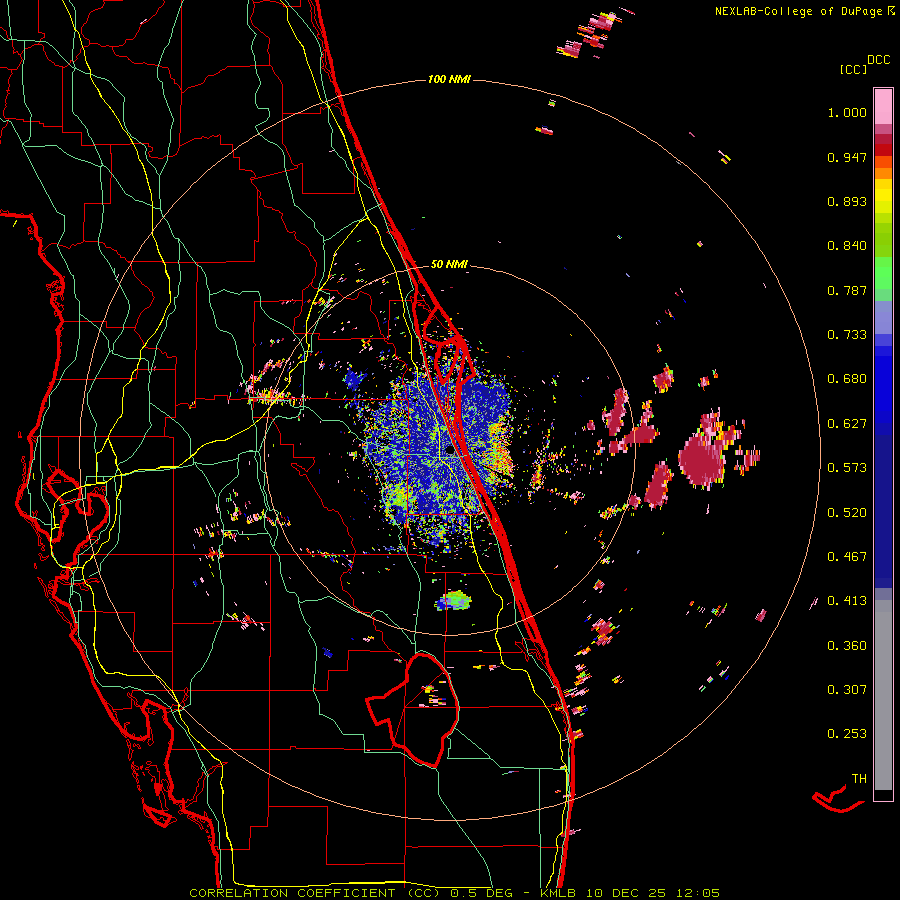The height and width of the screenshot is (900, 900).
Task: Select the 0.680 legend value
Action: (x=847, y=379)
